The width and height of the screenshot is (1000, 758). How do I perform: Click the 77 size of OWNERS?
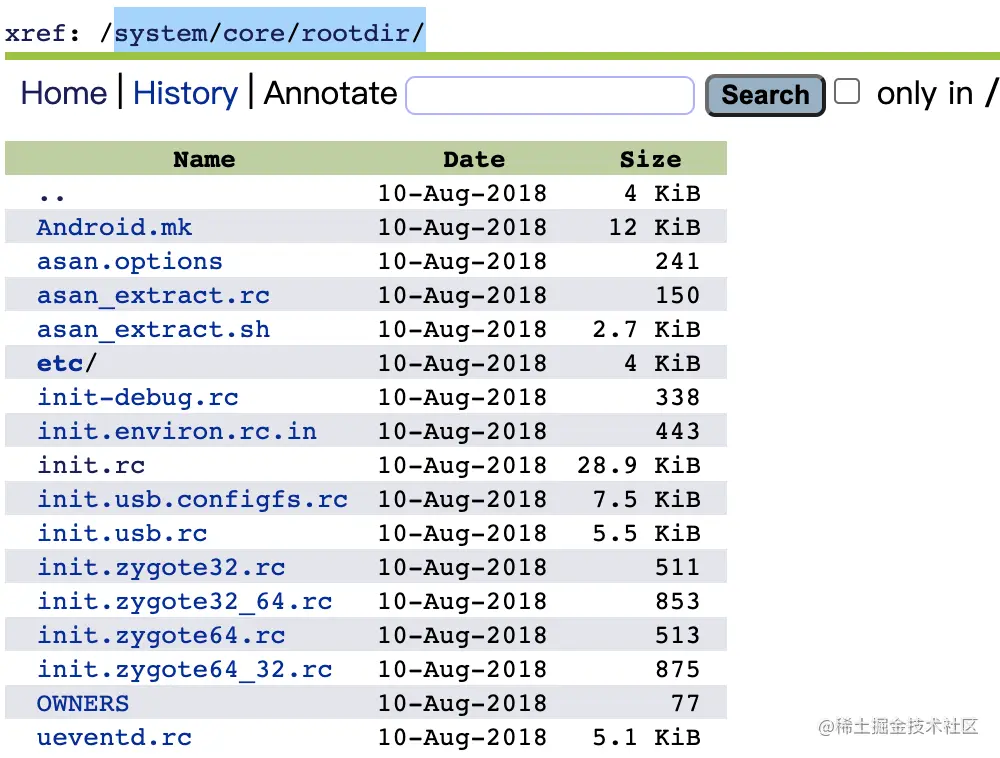(686, 704)
